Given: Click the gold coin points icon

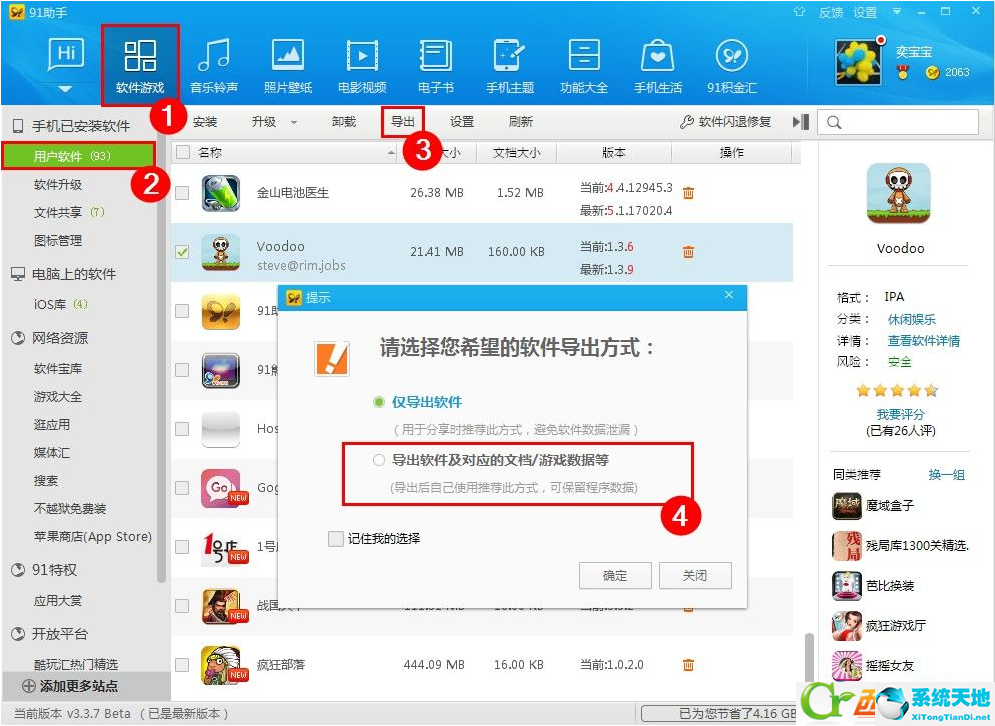Looking at the screenshot, I should (932, 72).
